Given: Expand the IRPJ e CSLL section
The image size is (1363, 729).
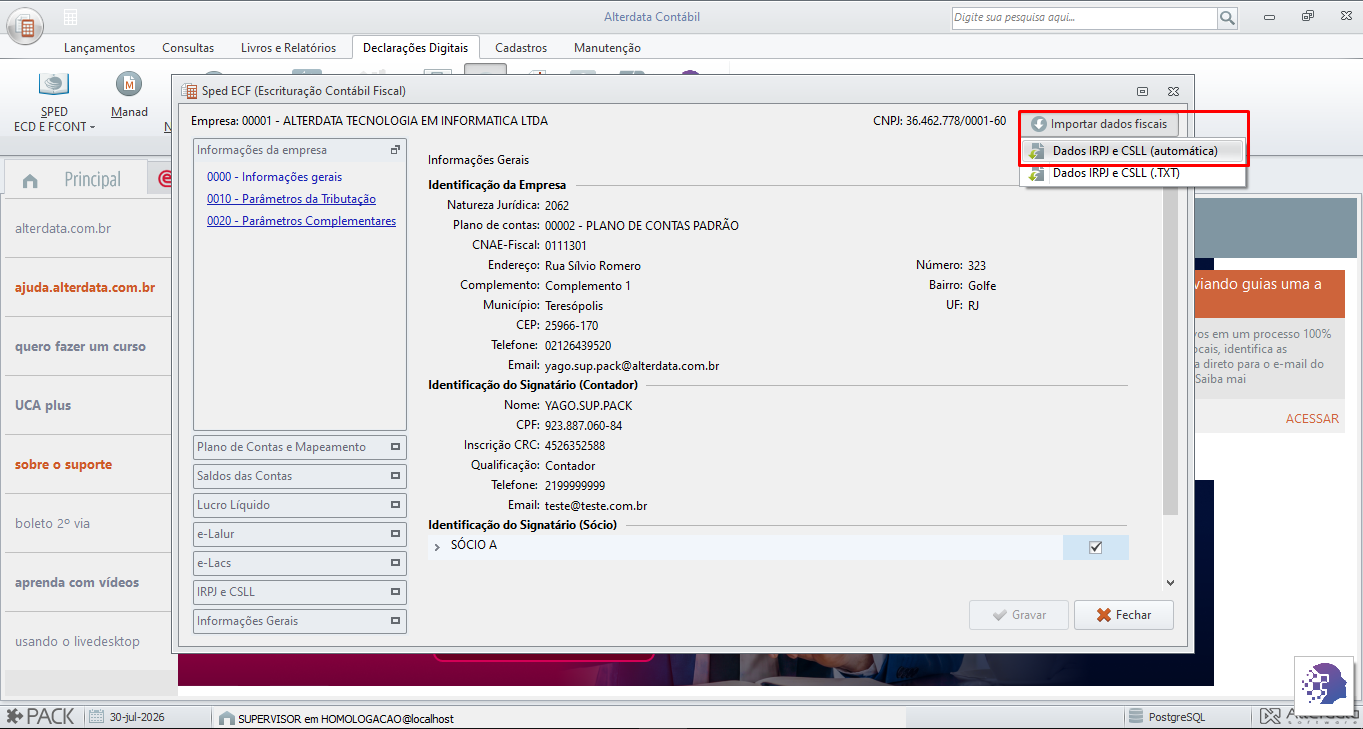Looking at the screenshot, I should tap(300, 592).
